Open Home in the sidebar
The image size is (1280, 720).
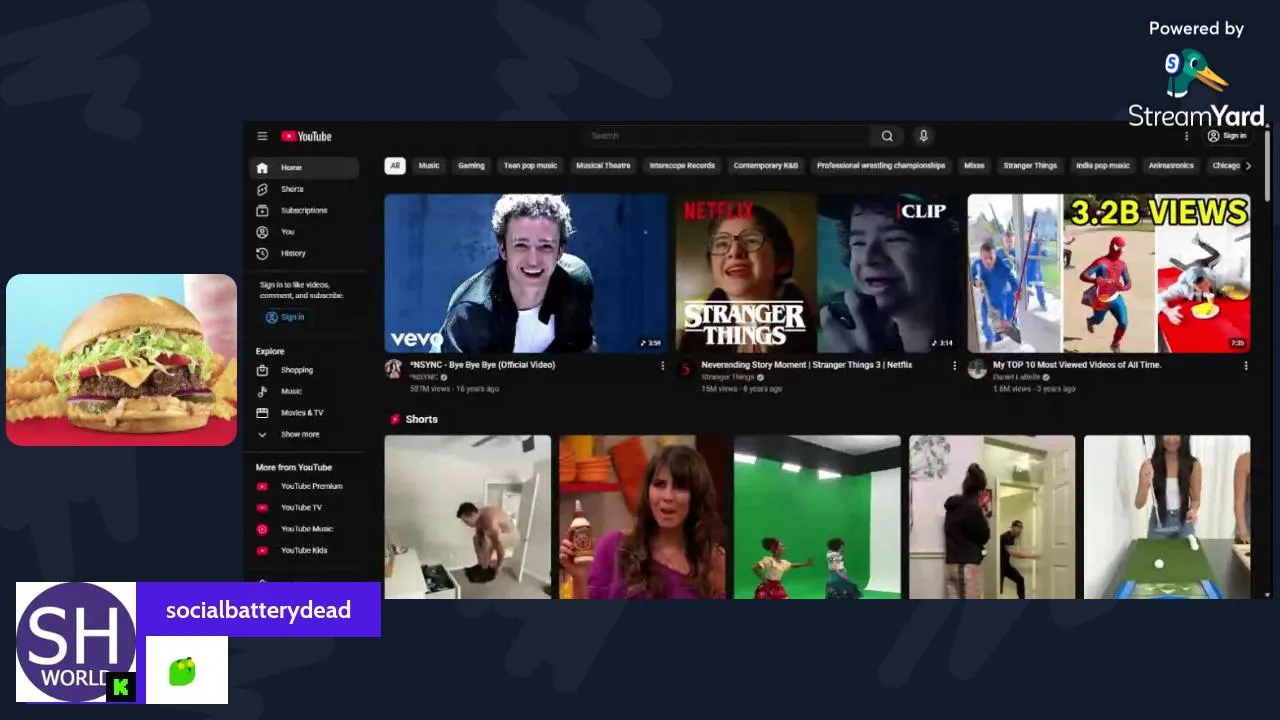pos(304,168)
